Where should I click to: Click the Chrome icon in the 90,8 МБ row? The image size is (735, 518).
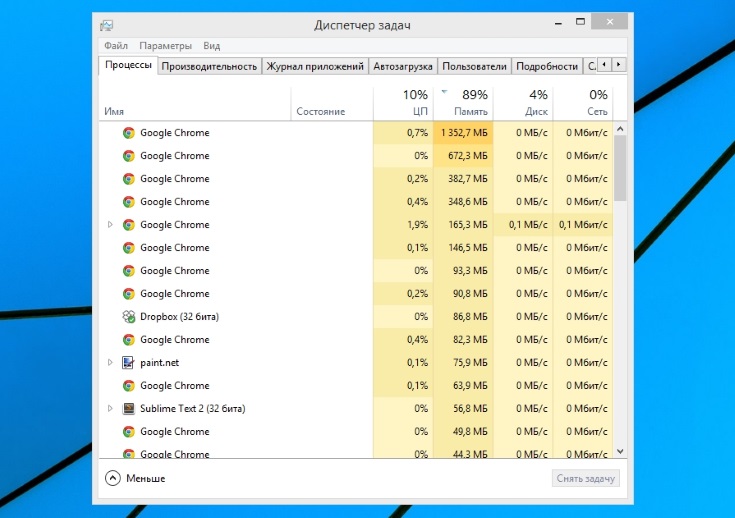tap(128, 294)
